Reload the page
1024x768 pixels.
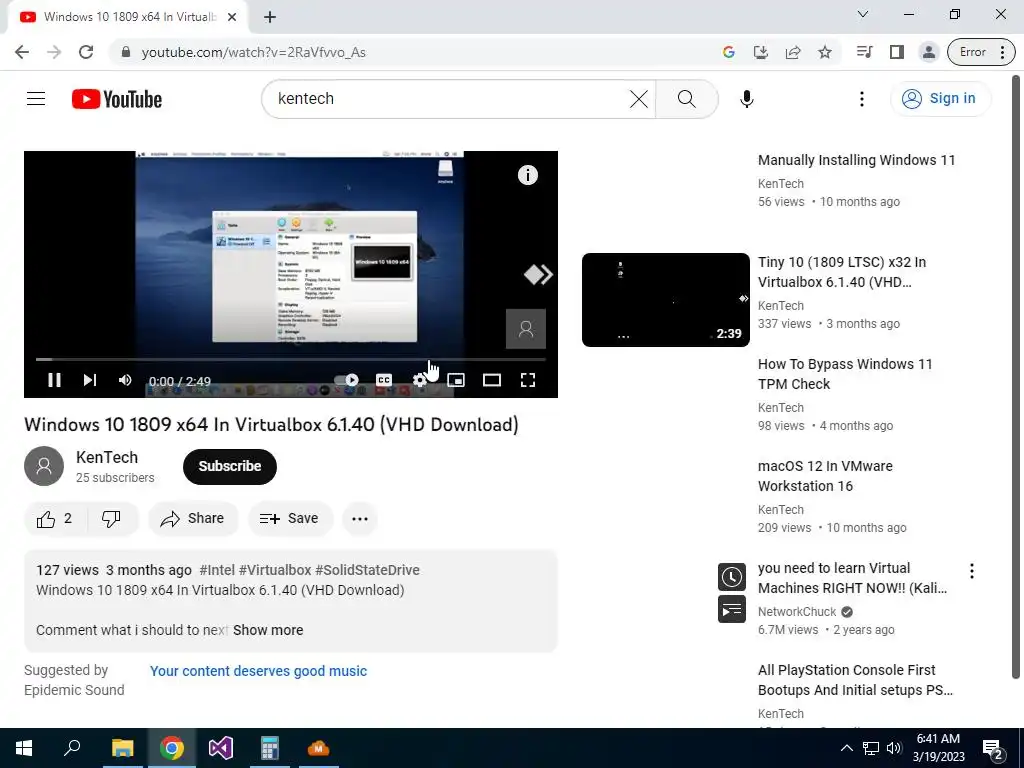86,52
